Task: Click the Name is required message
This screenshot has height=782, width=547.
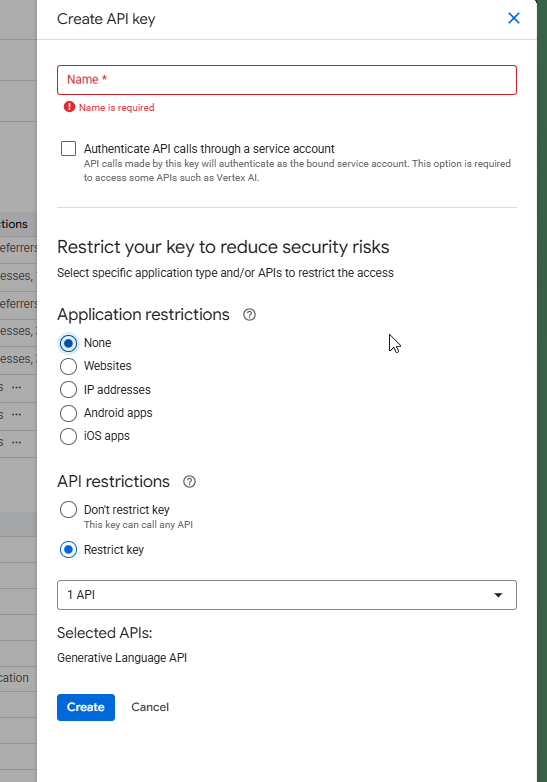Action: click(117, 108)
